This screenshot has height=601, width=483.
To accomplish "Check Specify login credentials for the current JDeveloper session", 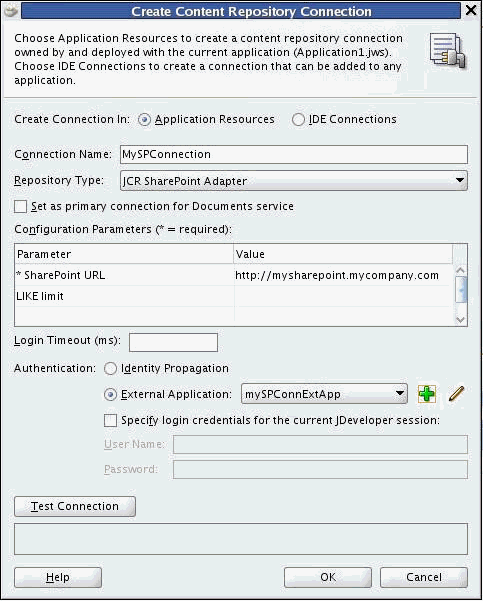I will (110, 420).
